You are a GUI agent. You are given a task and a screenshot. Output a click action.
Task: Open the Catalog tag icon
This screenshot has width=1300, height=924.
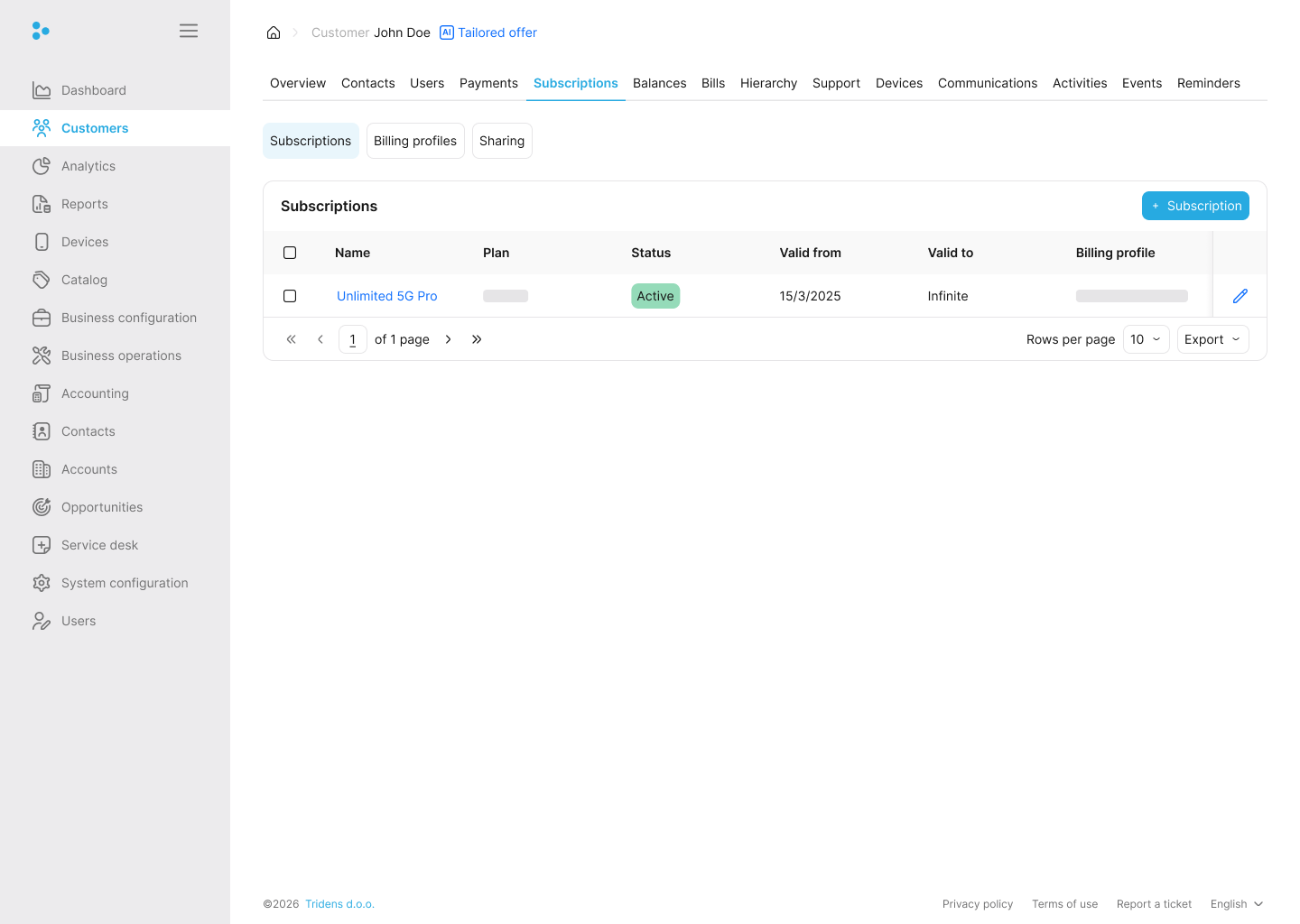click(x=42, y=280)
